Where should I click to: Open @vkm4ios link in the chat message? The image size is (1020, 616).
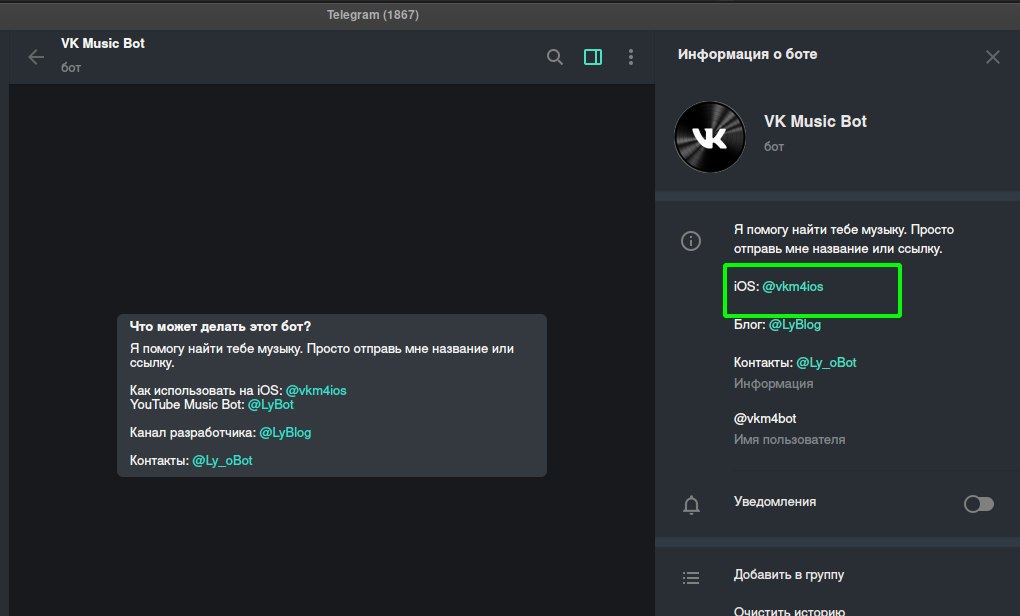pyautogui.click(x=316, y=390)
